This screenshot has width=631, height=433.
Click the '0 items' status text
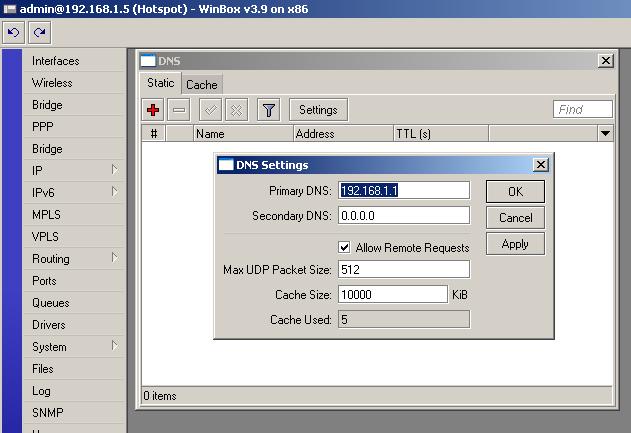coord(160,396)
